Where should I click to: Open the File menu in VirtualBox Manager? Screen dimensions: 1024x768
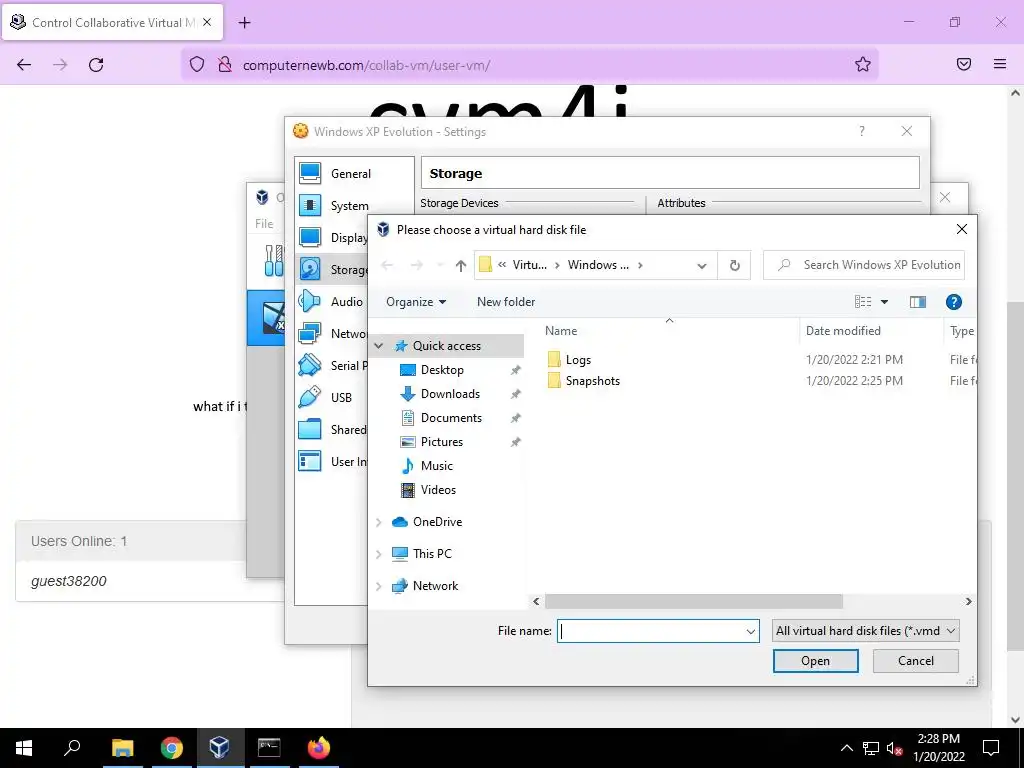[x=264, y=223]
